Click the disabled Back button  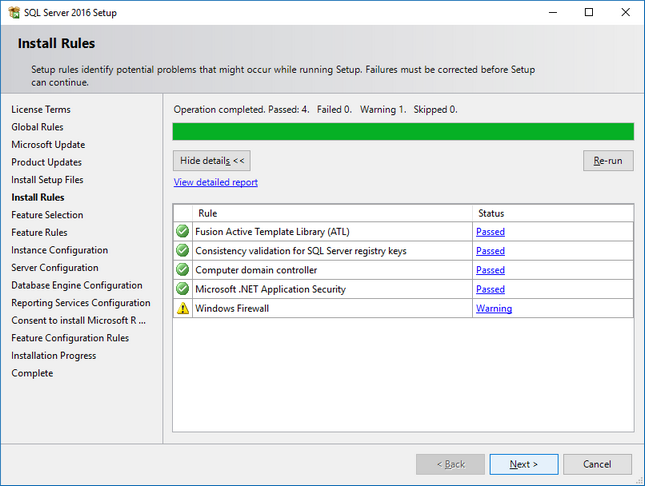(x=450, y=464)
